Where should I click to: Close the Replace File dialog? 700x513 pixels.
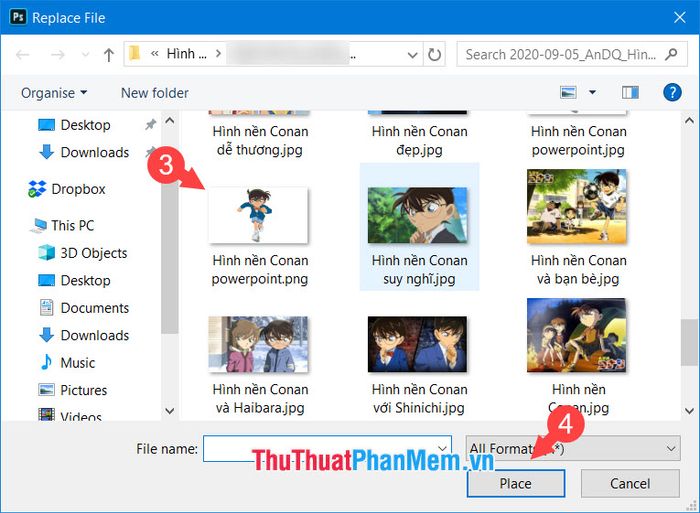[x=679, y=17]
